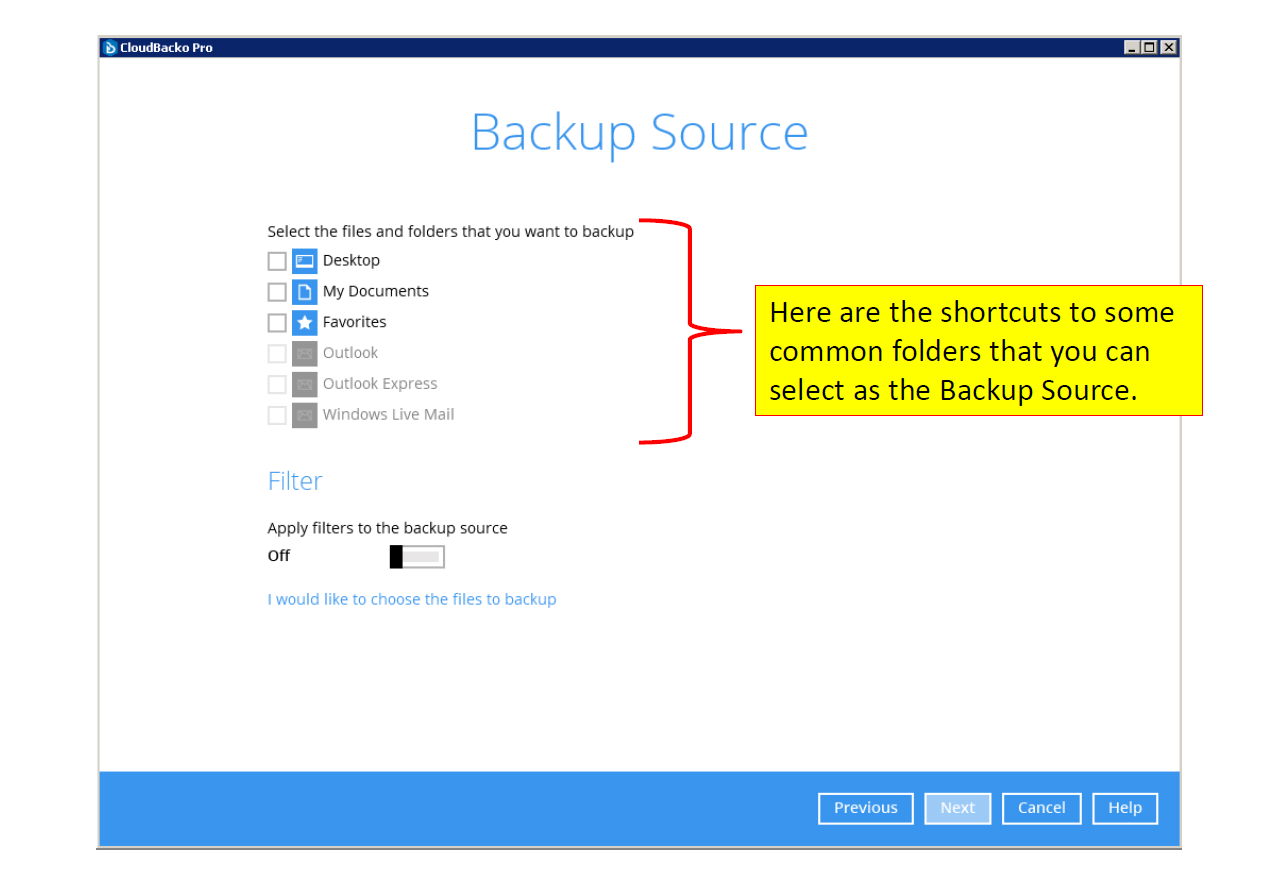Enable backup of My Documents
The height and width of the screenshot is (888, 1268).
(x=276, y=291)
